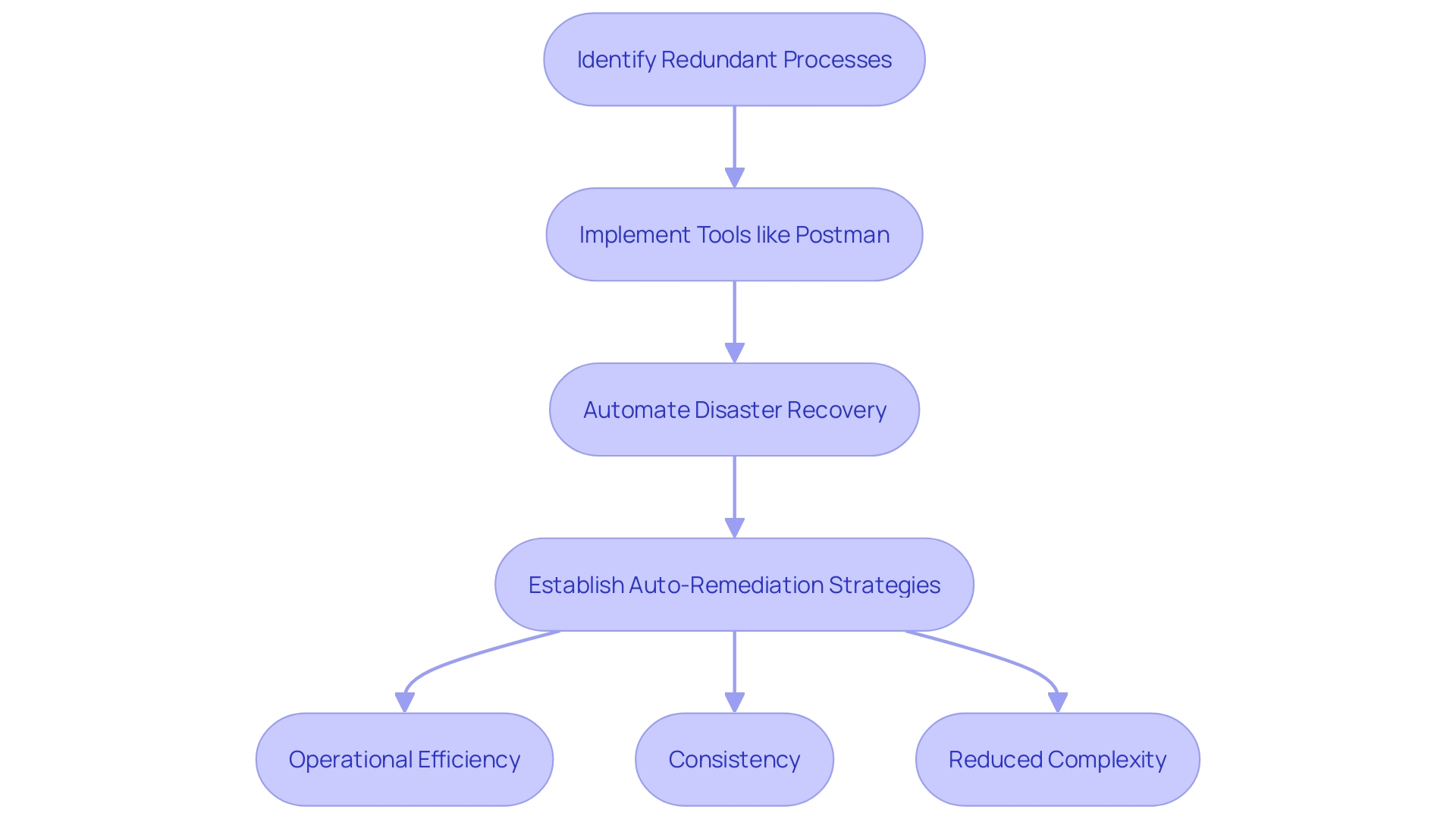1456x819 pixels.
Task: Select the Establish Auto-Remediation Strategies node
Action: 728,584
